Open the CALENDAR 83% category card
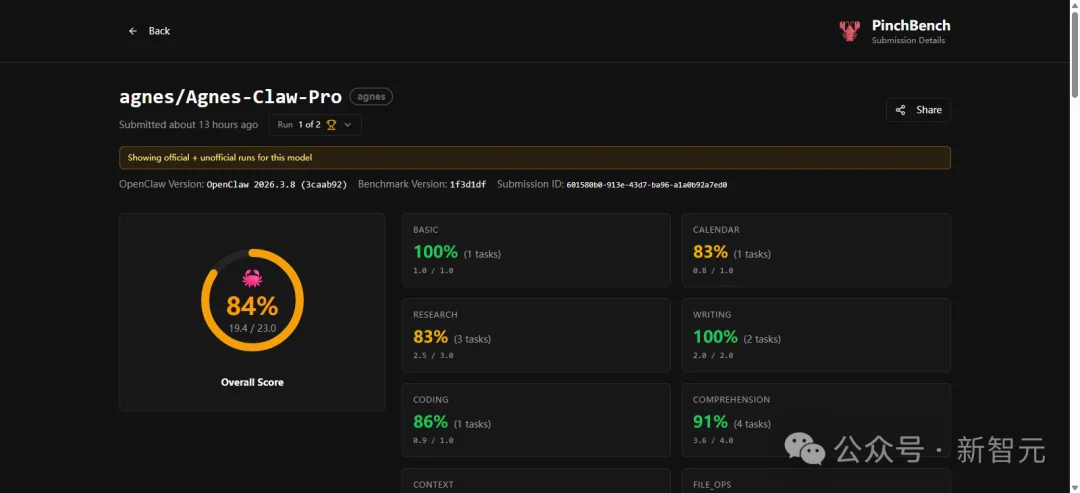The width and height of the screenshot is (1080, 493). click(x=815, y=250)
